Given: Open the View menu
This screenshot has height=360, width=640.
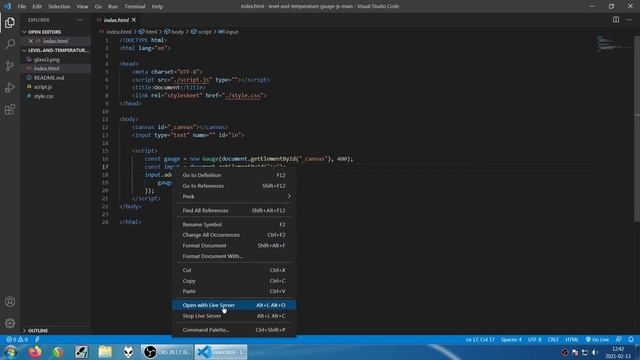Looking at the screenshot, I should click(82, 7).
